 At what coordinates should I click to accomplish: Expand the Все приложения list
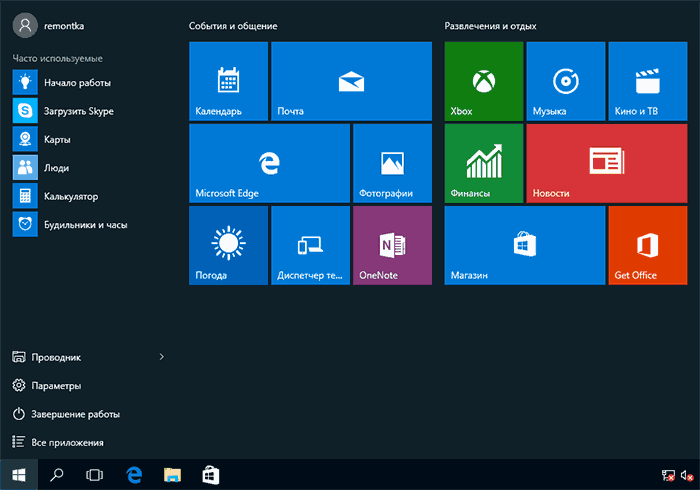[x=67, y=441]
